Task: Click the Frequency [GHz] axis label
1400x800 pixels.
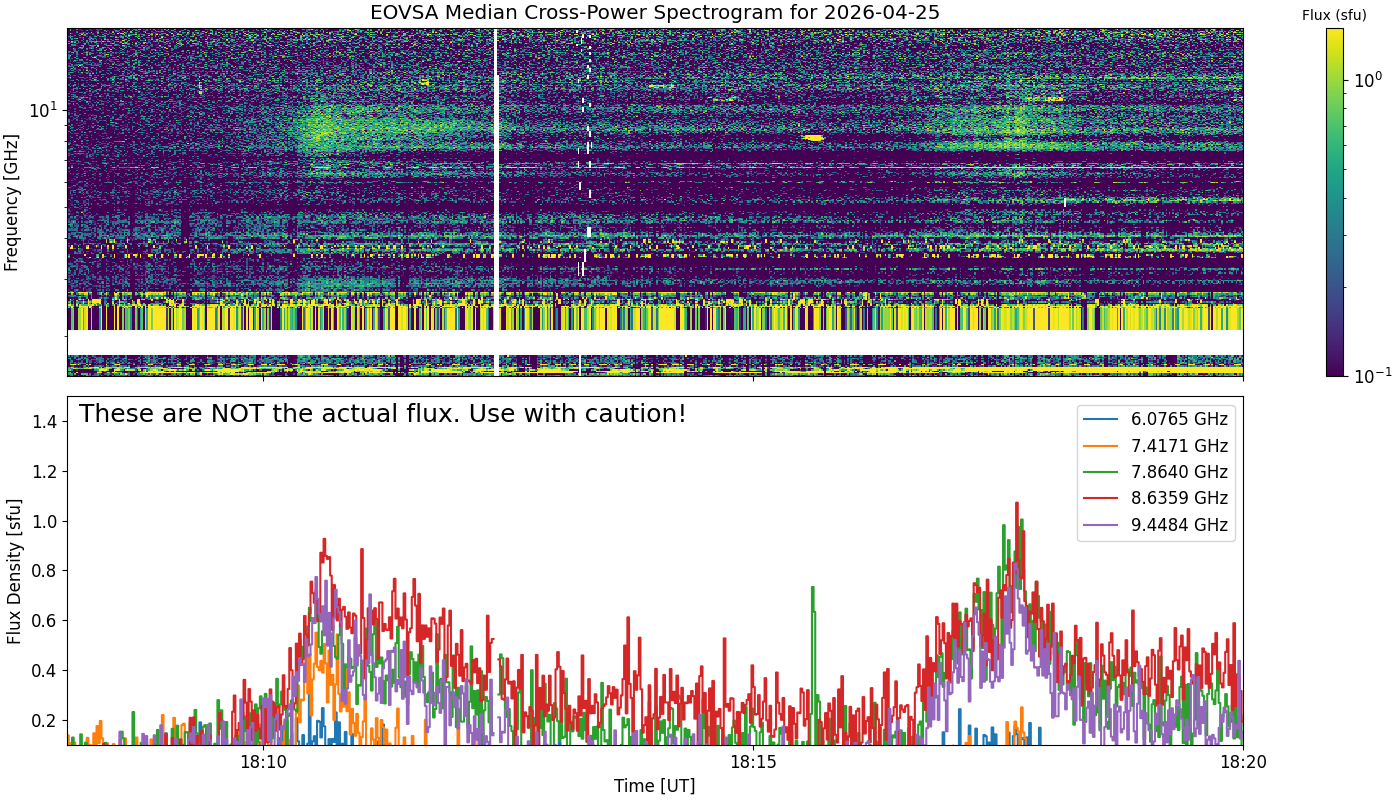Action: point(12,202)
